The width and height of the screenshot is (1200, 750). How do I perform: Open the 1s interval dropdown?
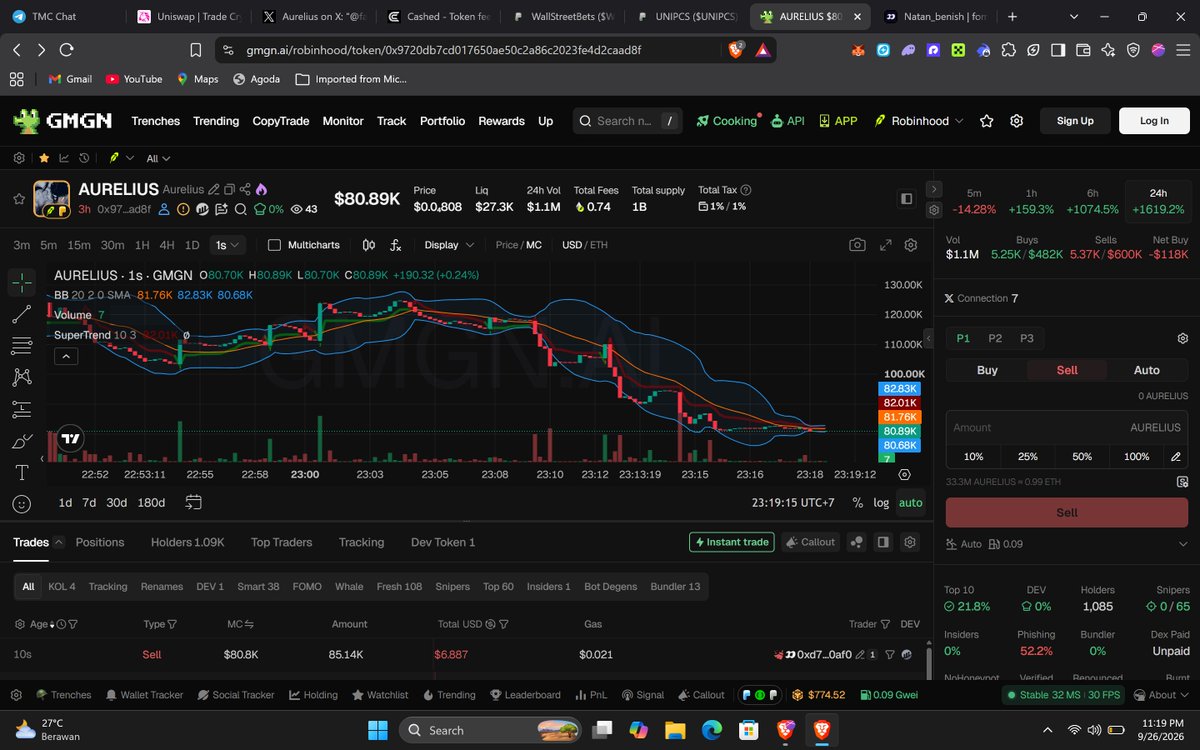[x=227, y=245]
